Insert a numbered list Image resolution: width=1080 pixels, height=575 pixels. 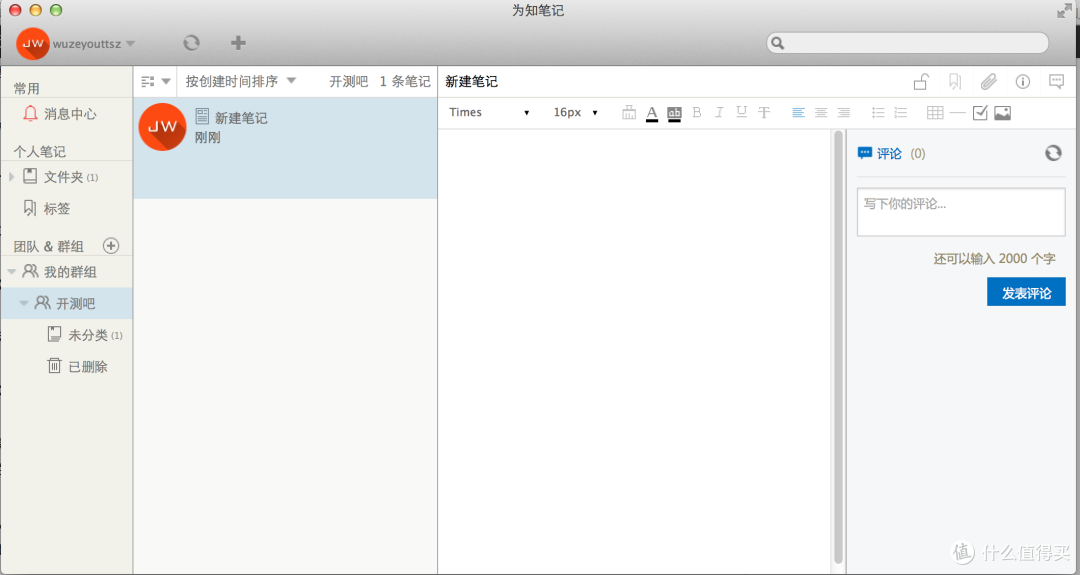900,112
